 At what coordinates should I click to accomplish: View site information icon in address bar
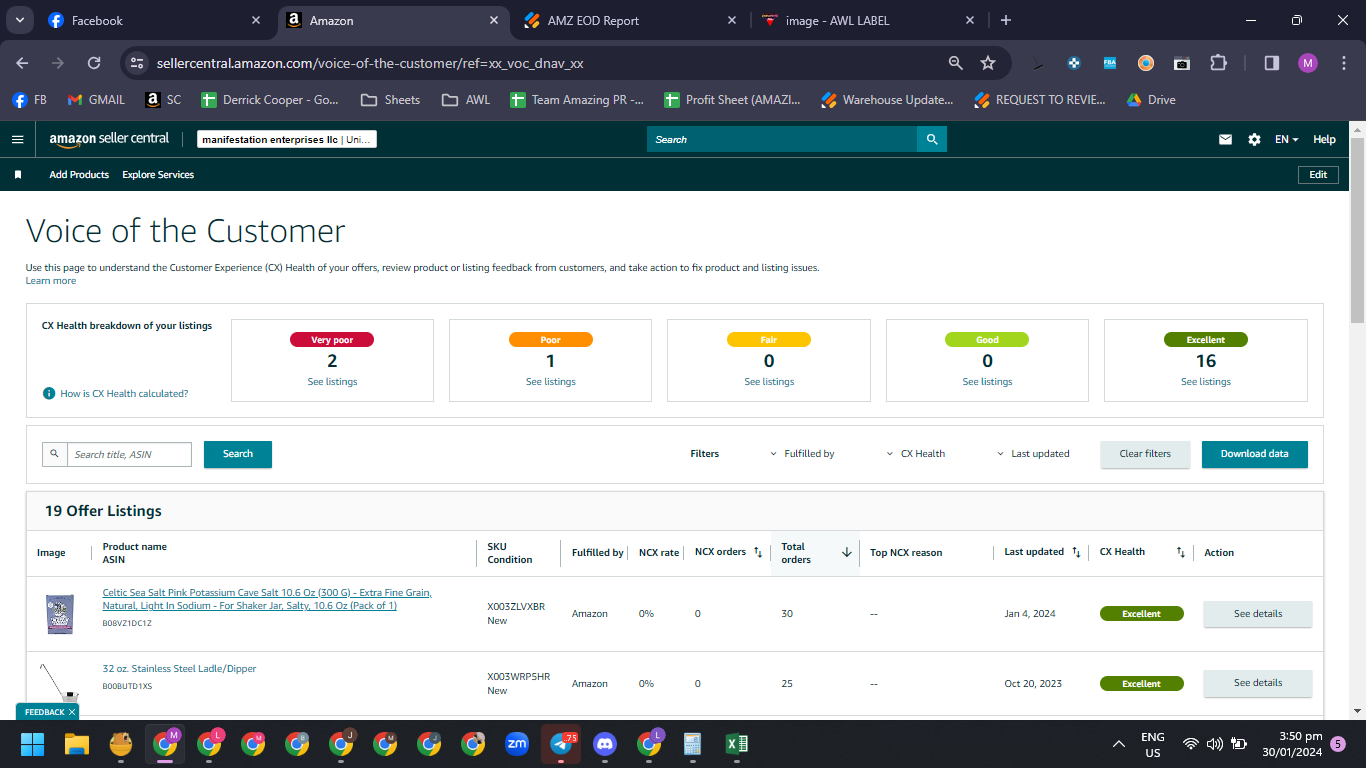coord(137,63)
